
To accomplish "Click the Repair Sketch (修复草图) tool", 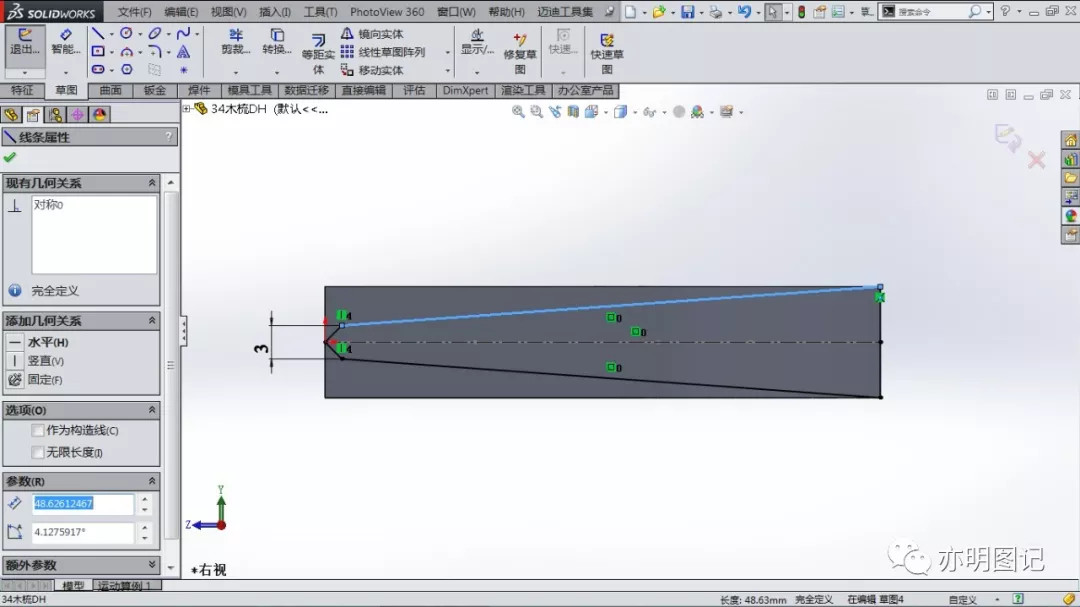I will coord(520,53).
